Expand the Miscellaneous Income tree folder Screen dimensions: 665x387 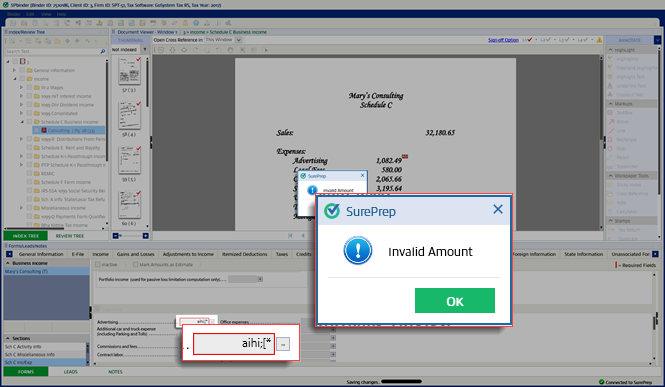click(x=22, y=208)
